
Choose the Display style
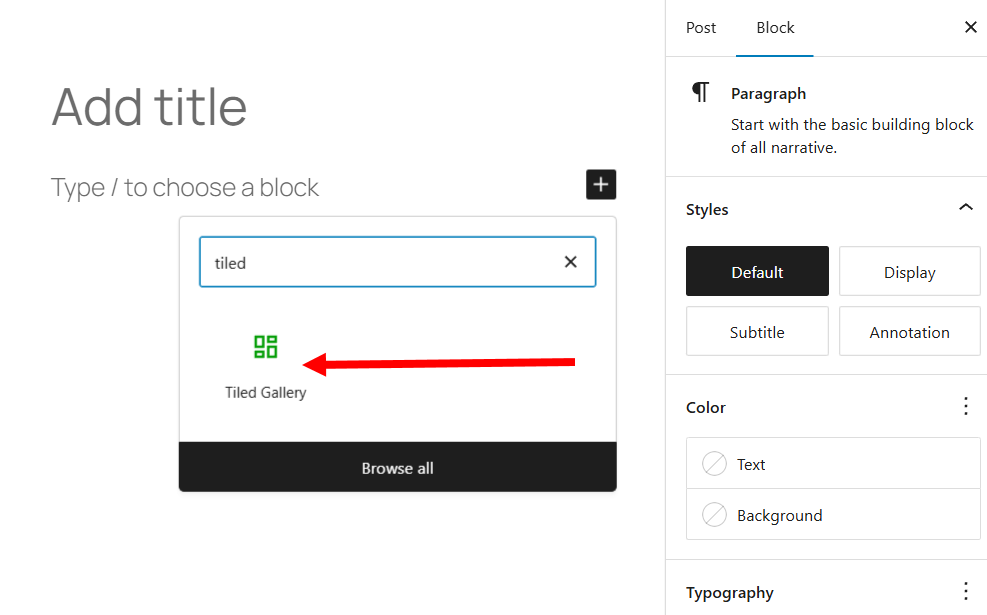point(909,272)
